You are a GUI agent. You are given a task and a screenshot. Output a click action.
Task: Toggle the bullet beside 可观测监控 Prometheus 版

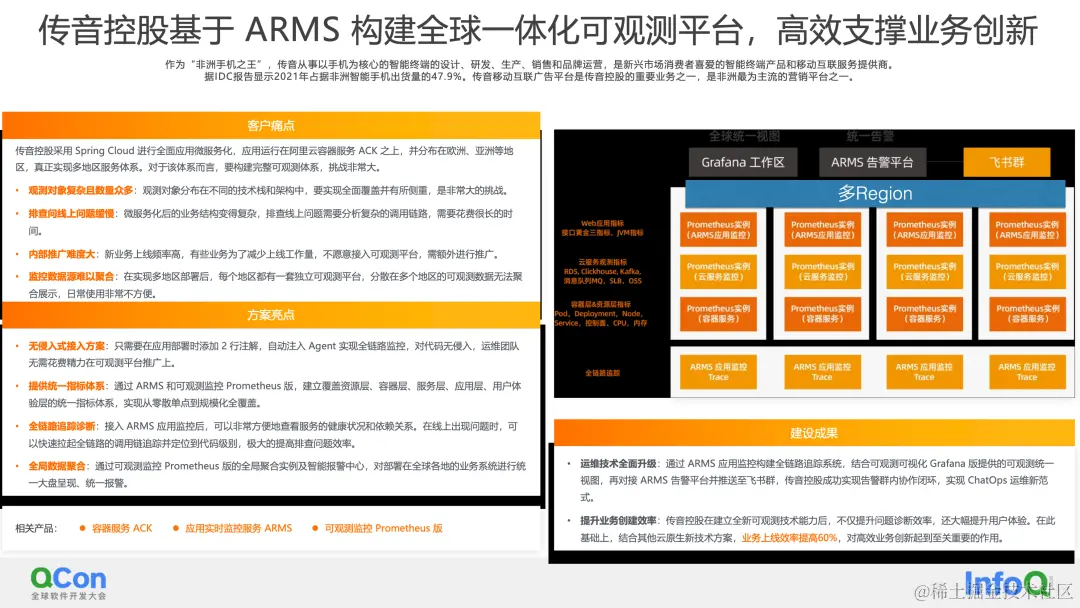coord(313,528)
